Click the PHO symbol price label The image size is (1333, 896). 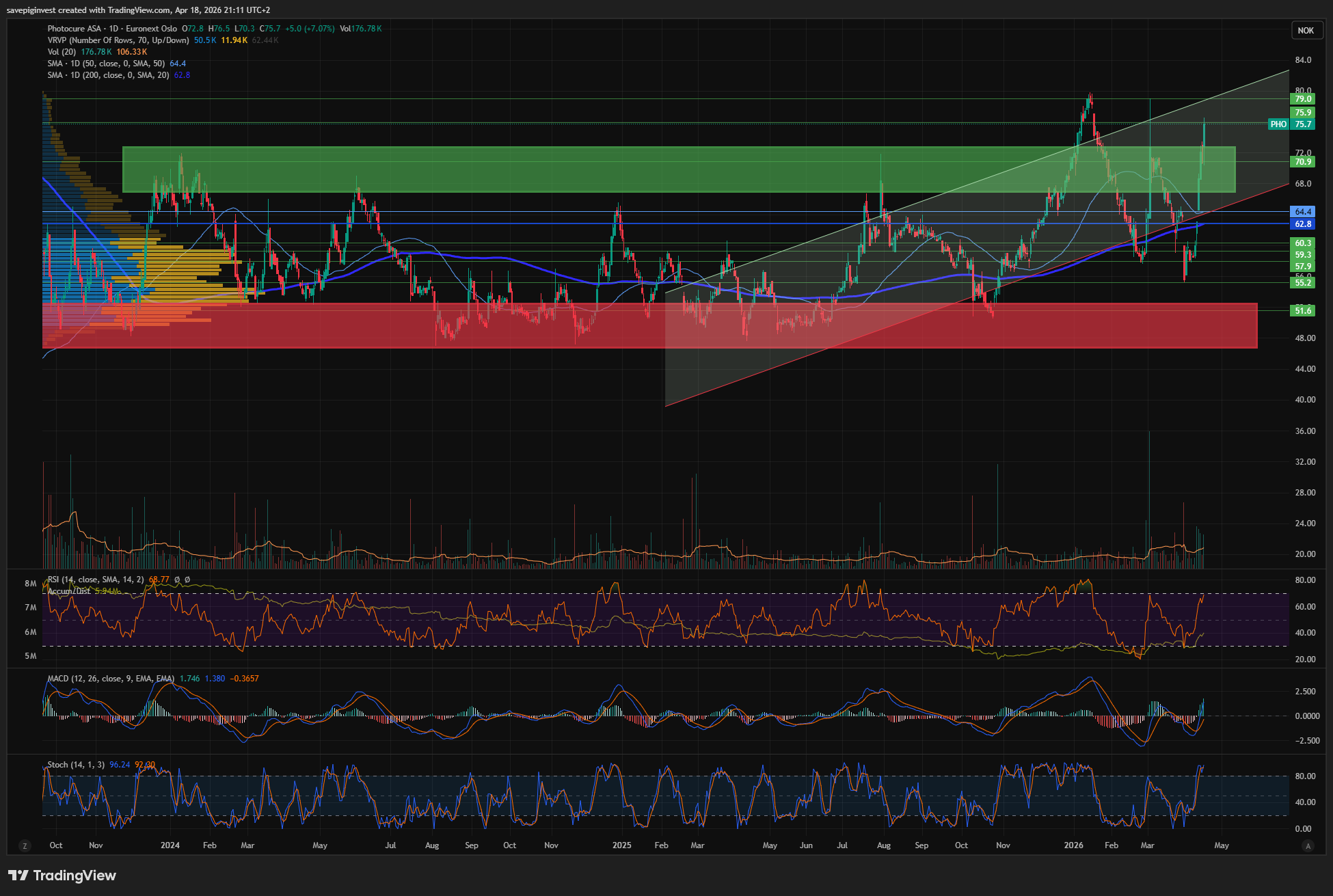pos(1278,124)
